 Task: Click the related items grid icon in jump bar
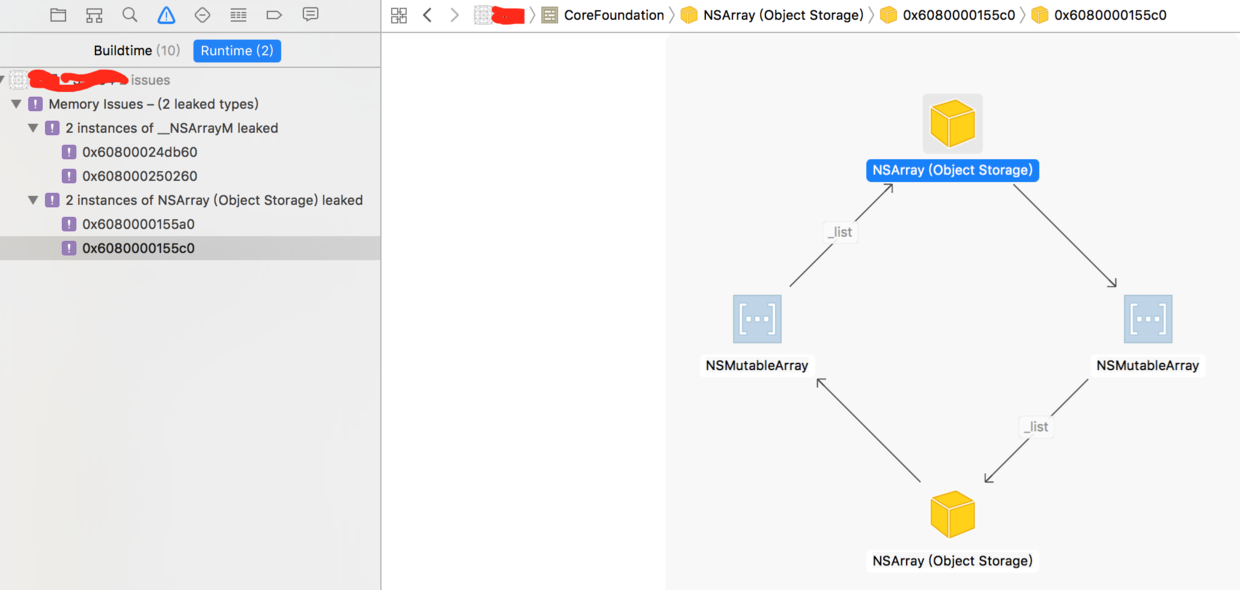click(x=399, y=15)
